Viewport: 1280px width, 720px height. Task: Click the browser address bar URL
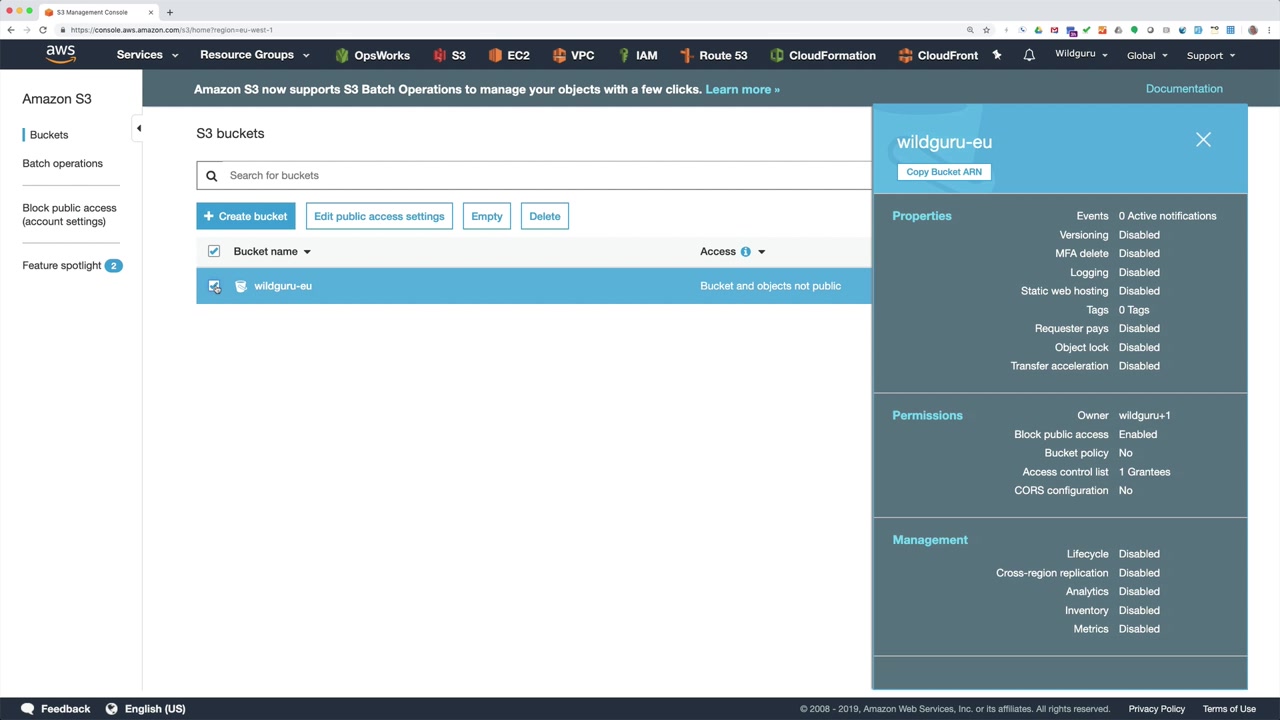pyautogui.click(x=172, y=30)
